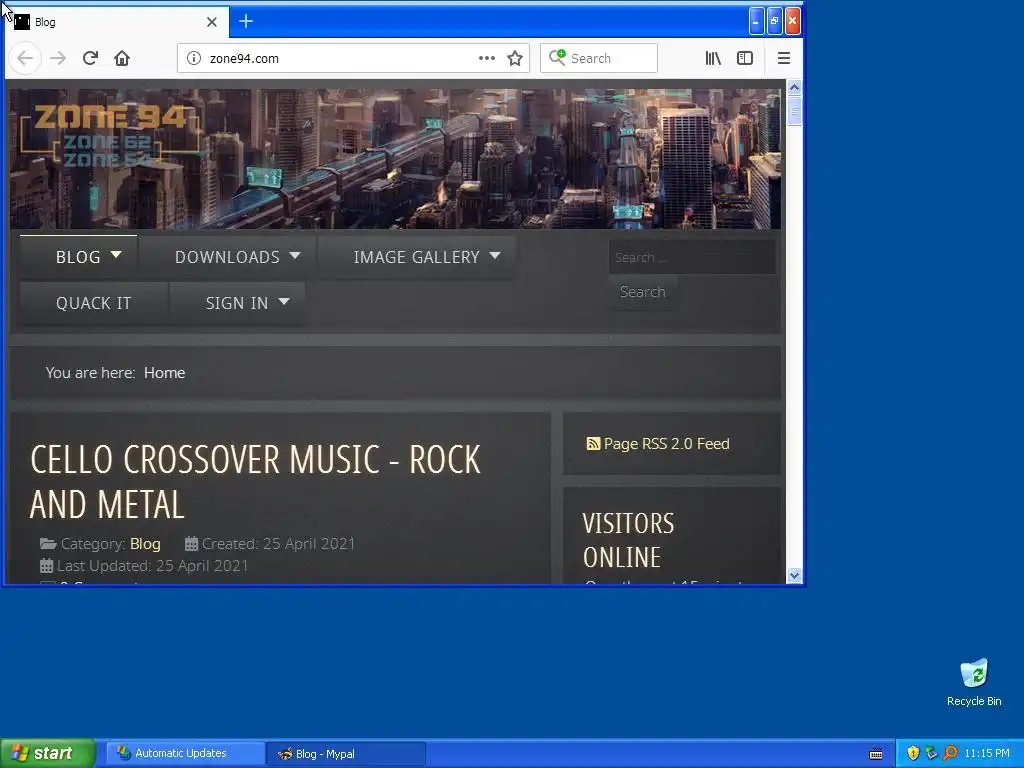Expand the BLOG dropdown arrow
This screenshot has width=1024, height=768.
(116, 255)
